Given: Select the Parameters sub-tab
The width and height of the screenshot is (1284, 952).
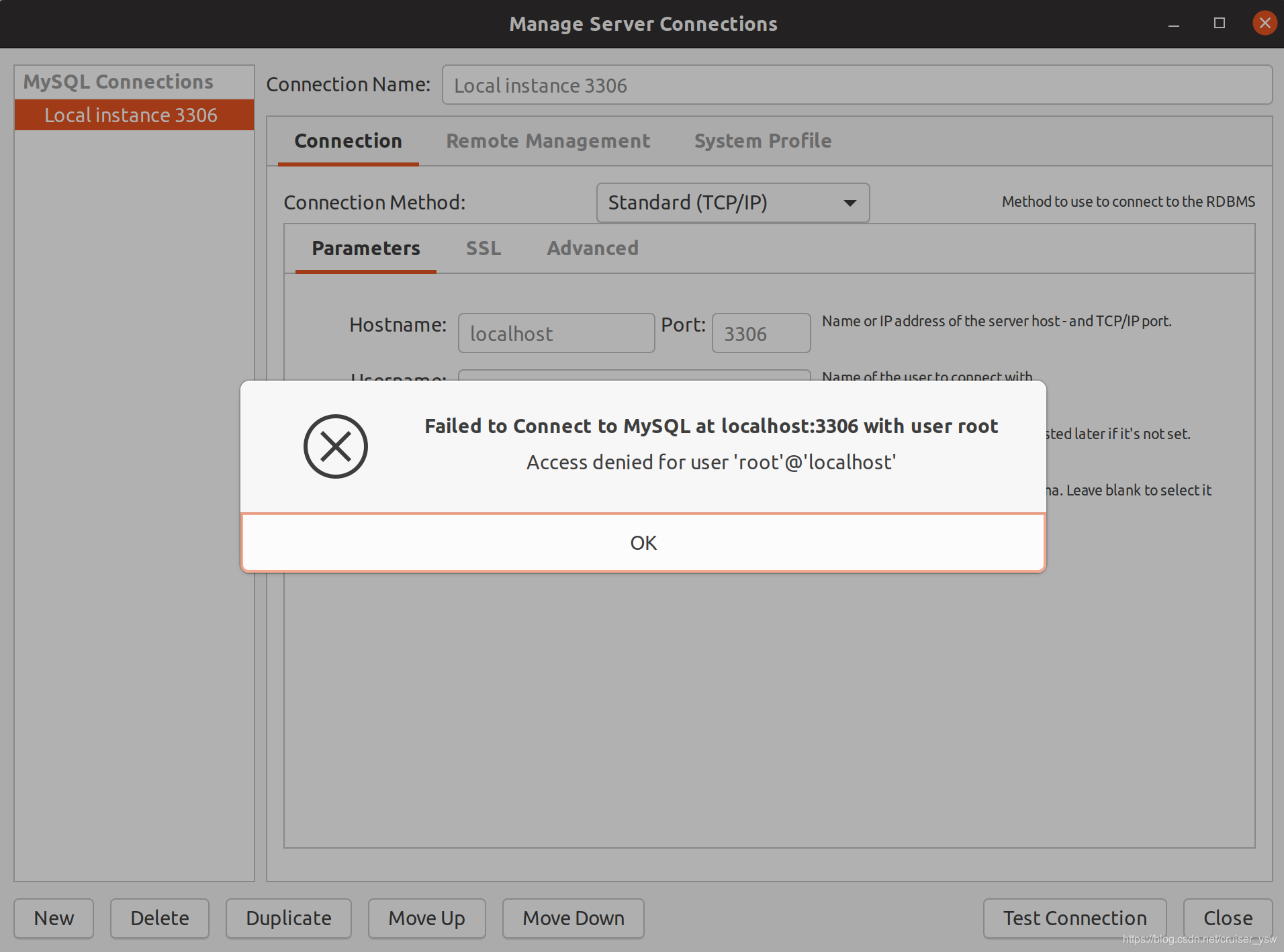Looking at the screenshot, I should click(x=366, y=248).
